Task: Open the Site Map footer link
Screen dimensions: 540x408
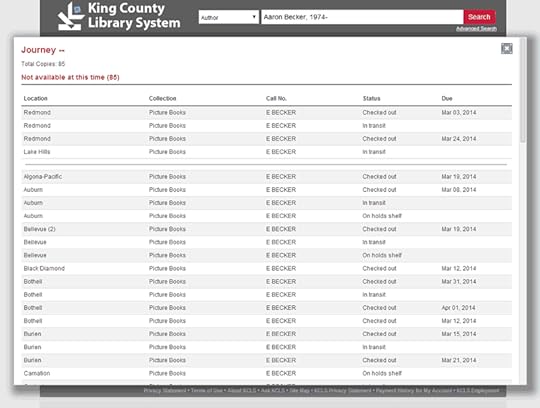Action: click(x=299, y=390)
